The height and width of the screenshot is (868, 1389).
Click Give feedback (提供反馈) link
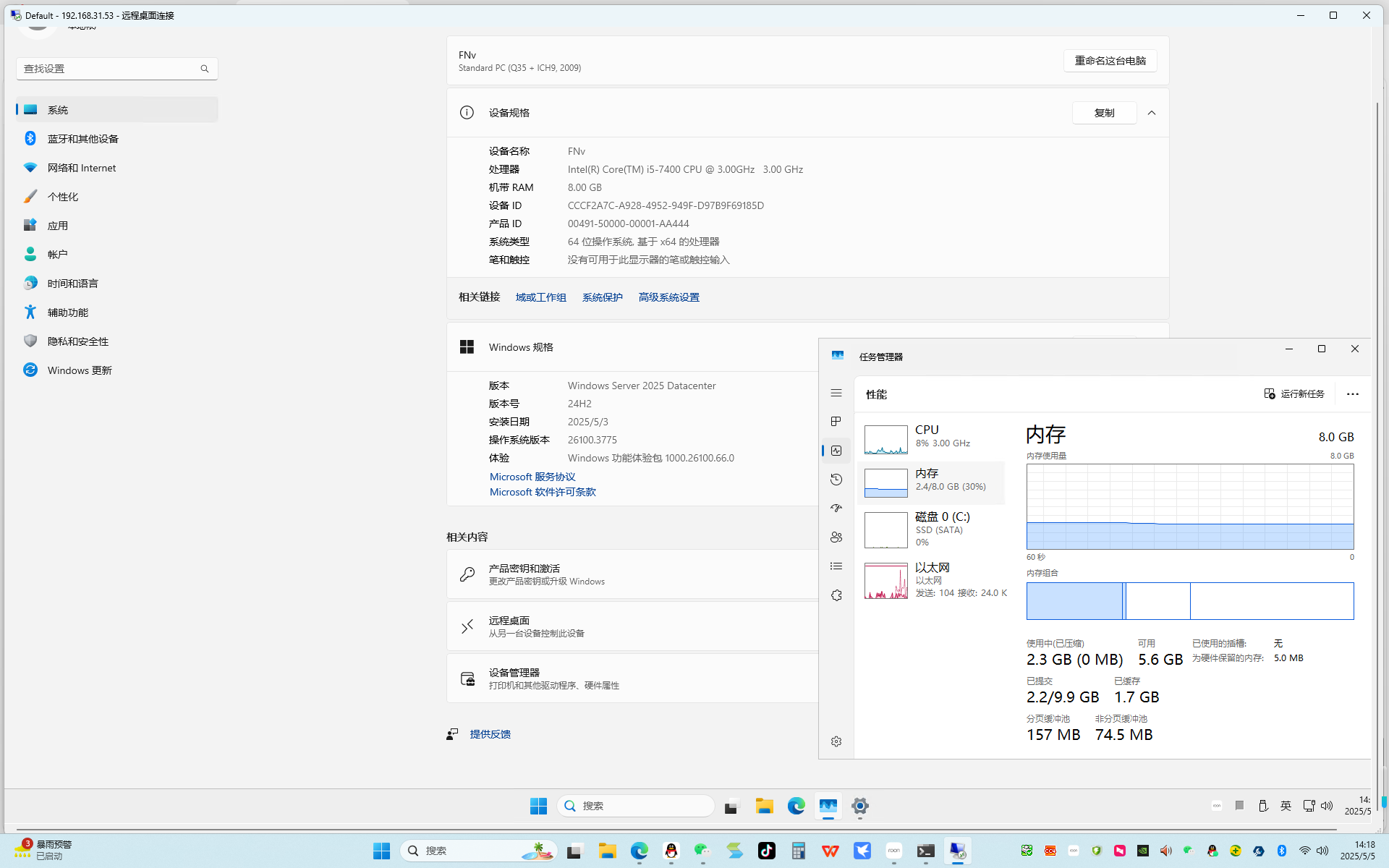tap(490, 734)
